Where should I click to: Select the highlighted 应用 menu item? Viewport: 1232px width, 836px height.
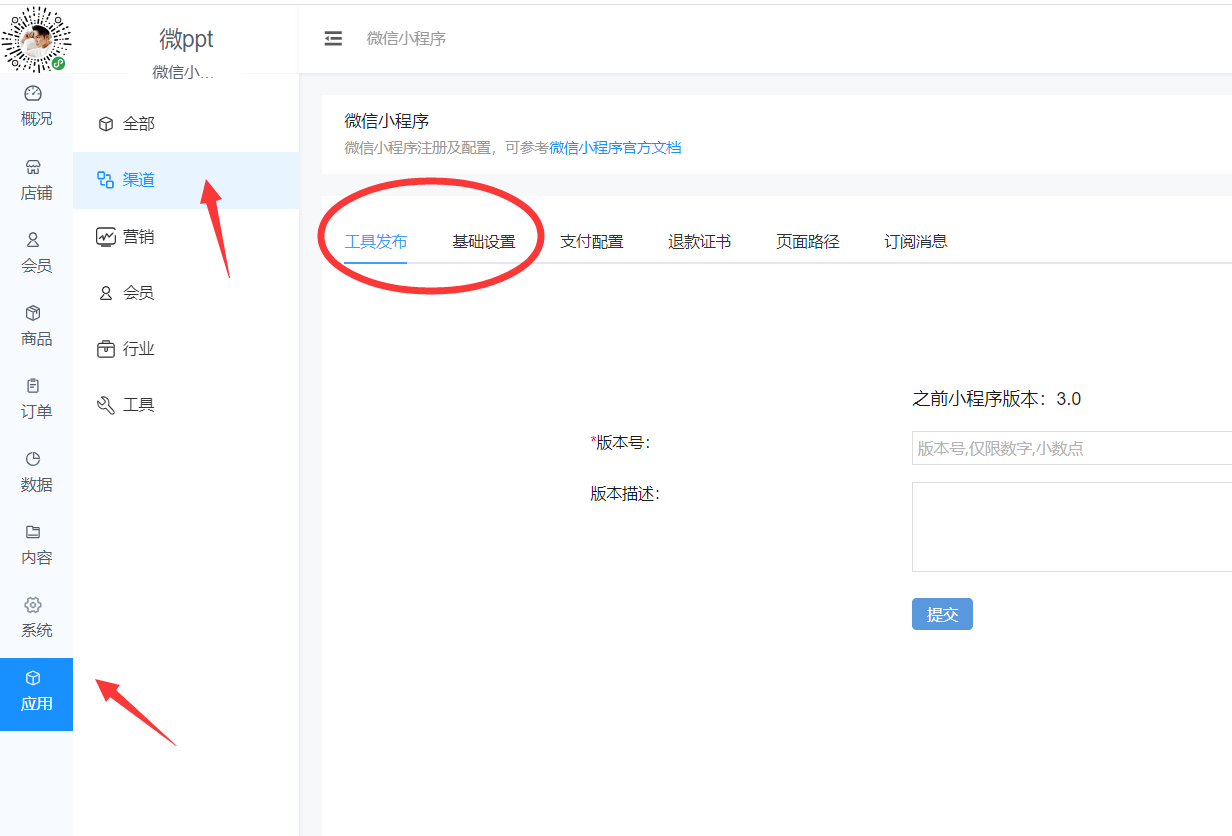36,694
